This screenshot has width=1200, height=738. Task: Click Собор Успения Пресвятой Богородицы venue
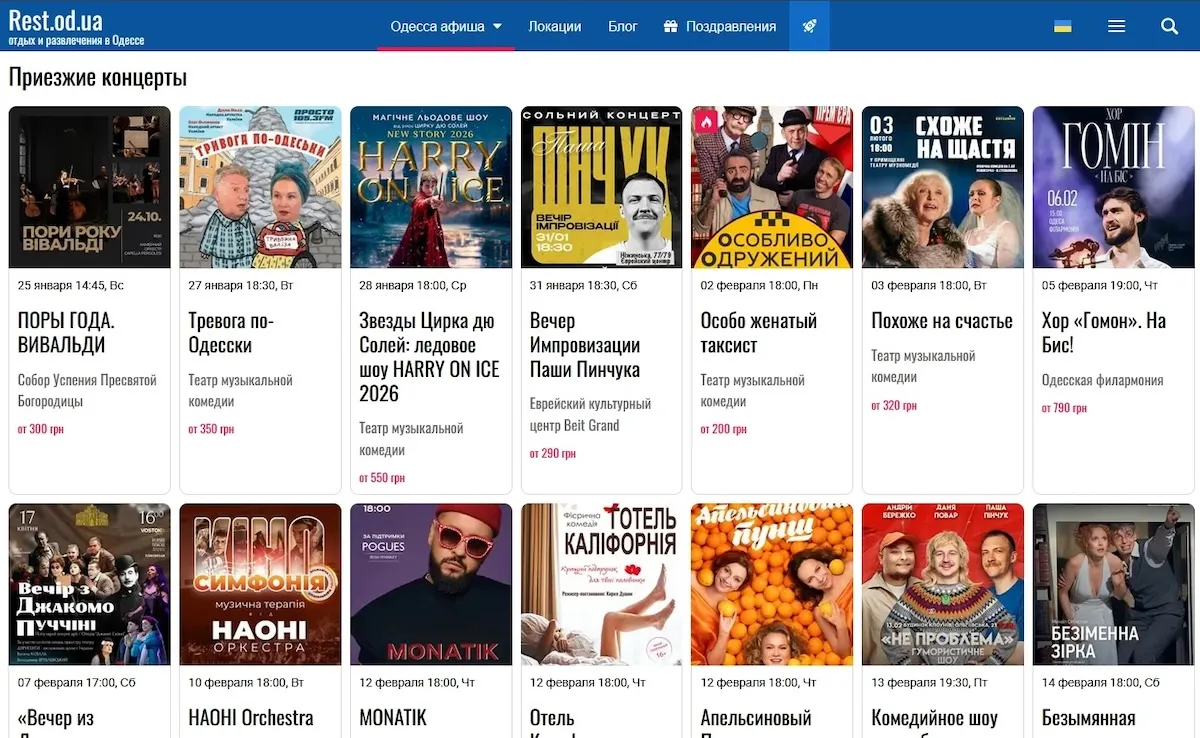(x=88, y=391)
